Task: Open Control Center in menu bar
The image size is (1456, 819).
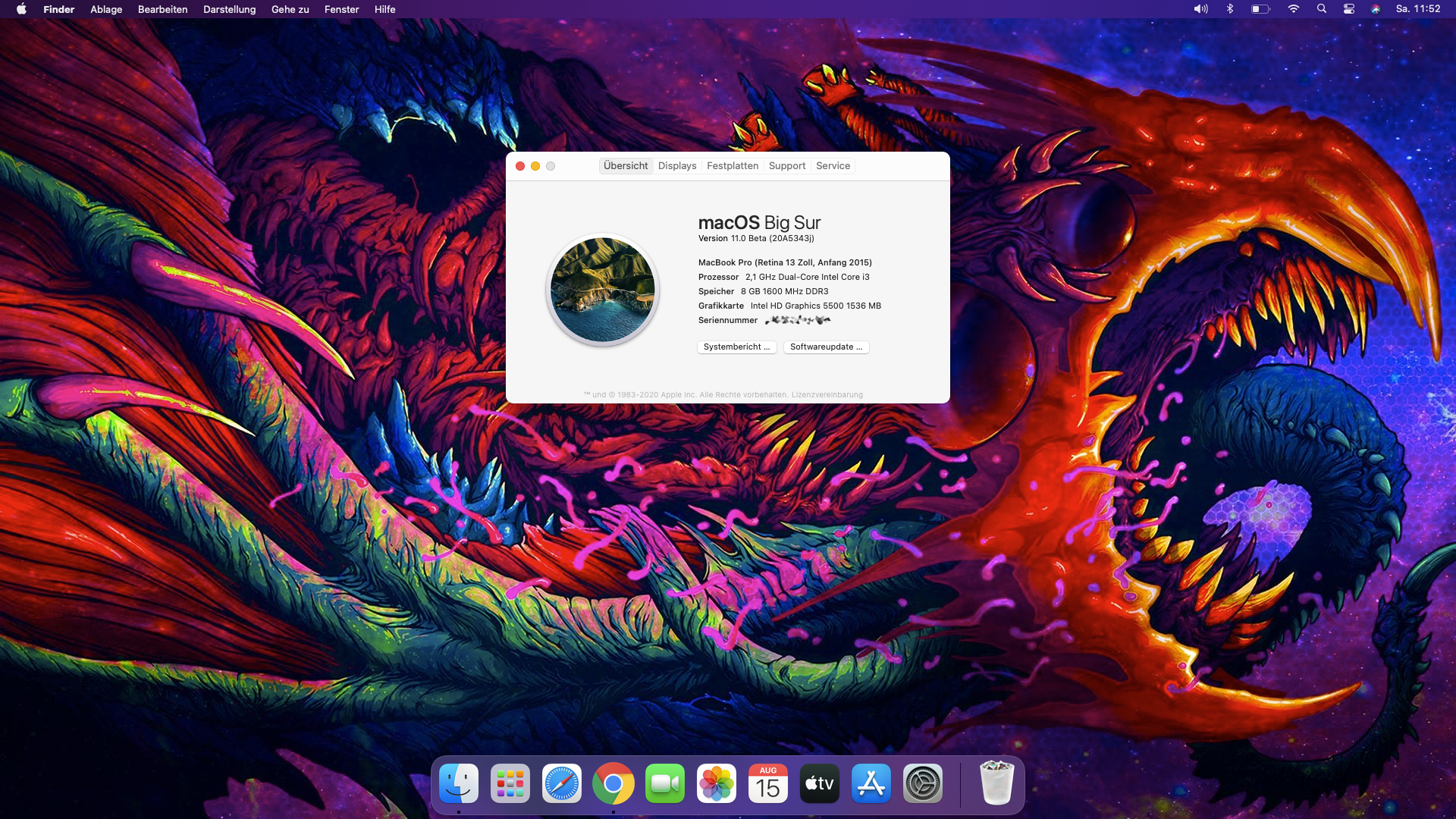Action: coord(1348,9)
